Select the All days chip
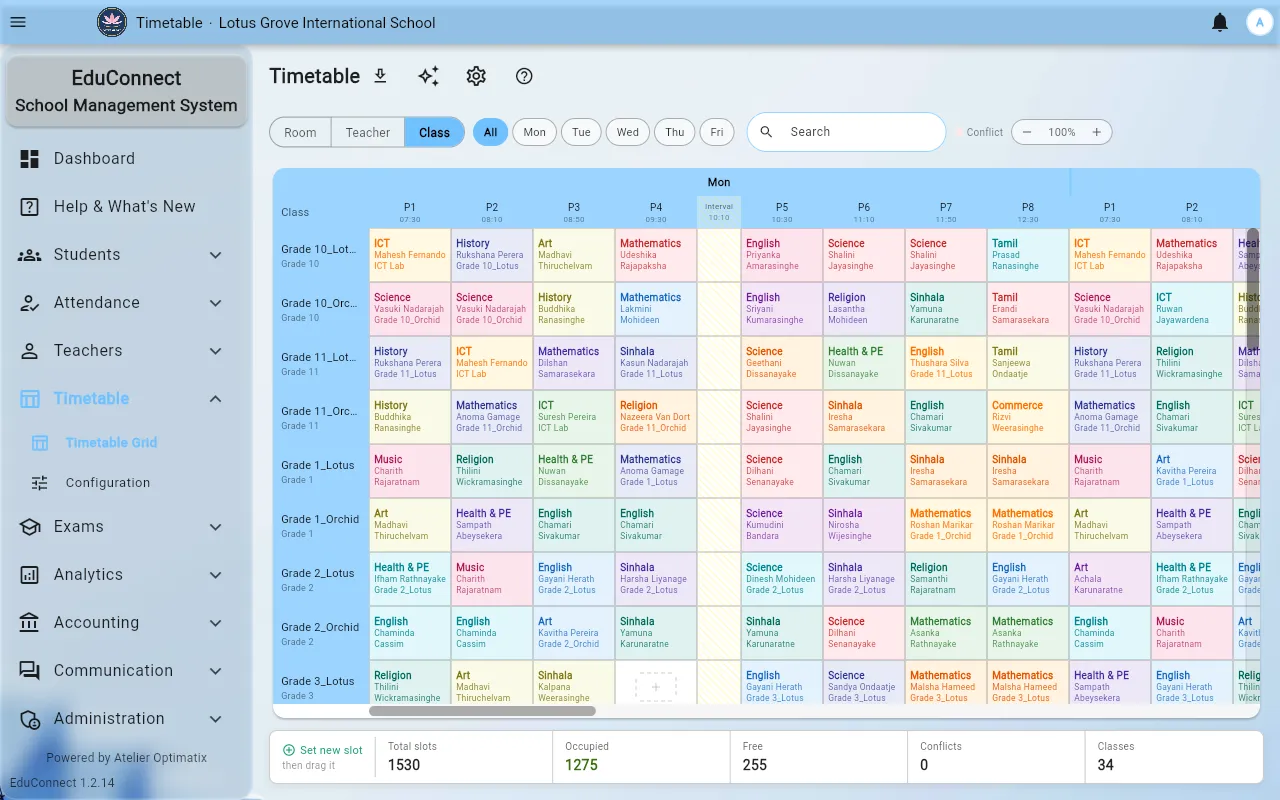This screenshot has height=800, width=1280. (x=490, y=132)
